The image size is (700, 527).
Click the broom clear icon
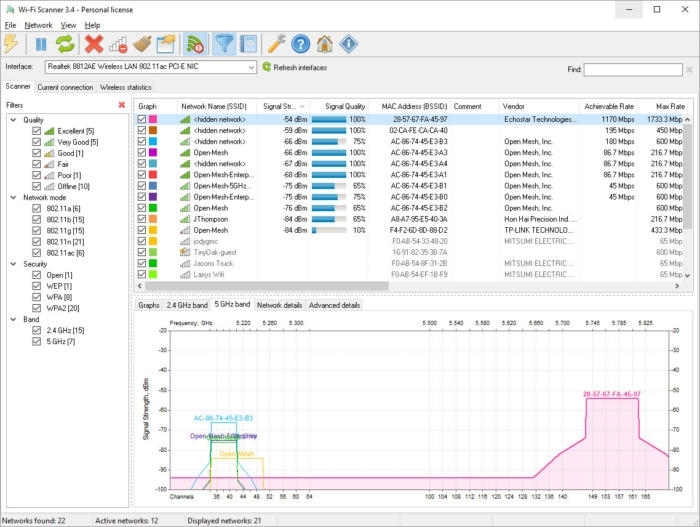coord(143,44)
